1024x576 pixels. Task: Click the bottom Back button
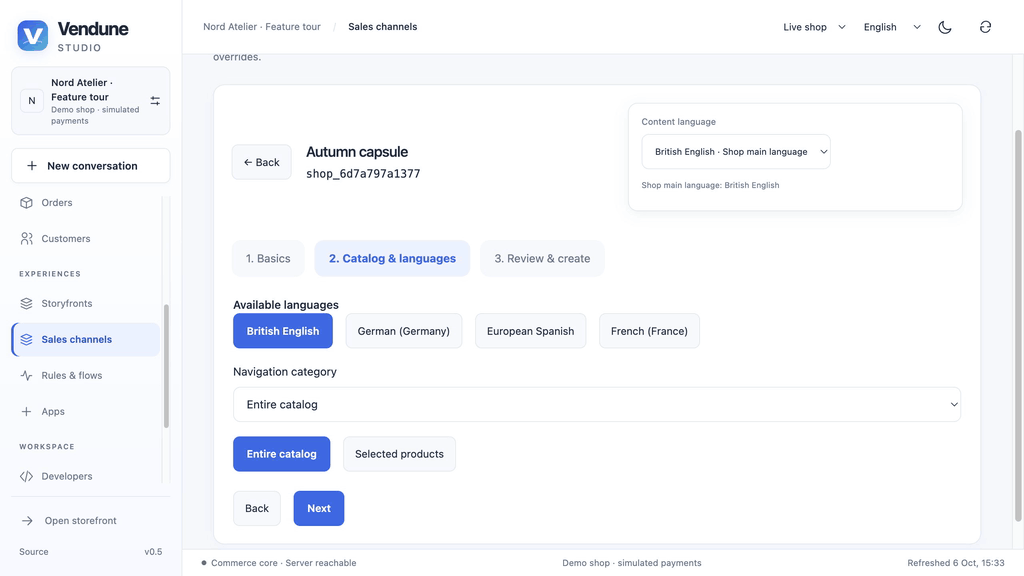coord(257,508)
